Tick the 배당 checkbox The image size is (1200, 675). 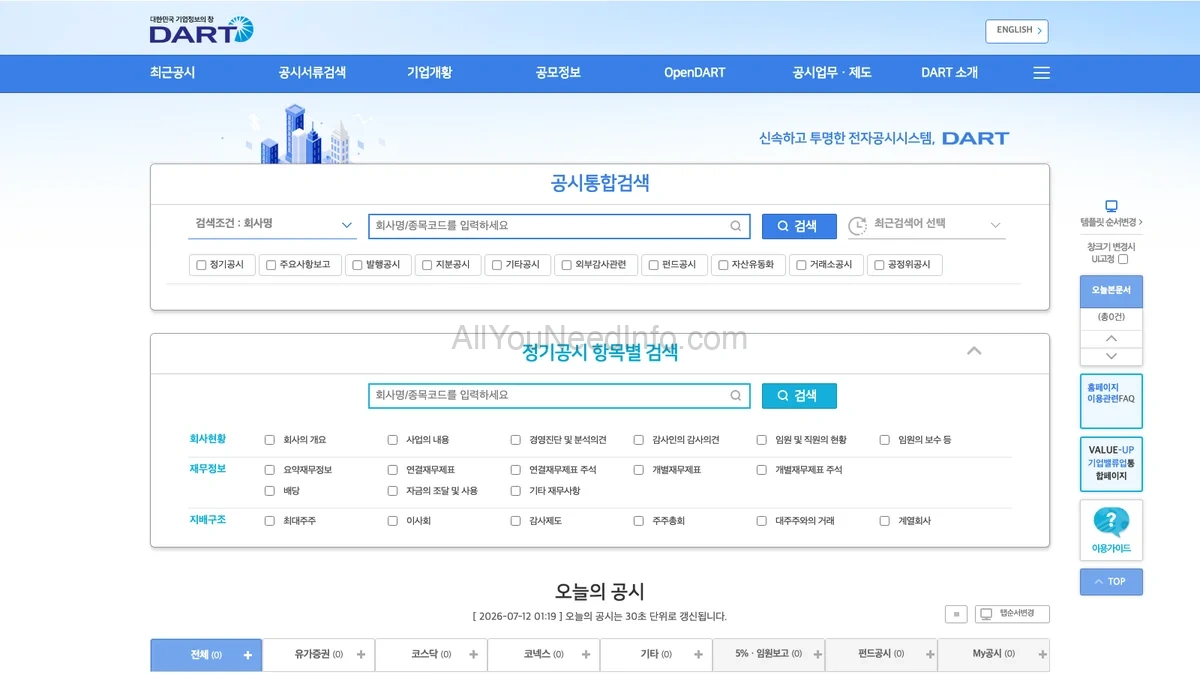click(270, 491)
